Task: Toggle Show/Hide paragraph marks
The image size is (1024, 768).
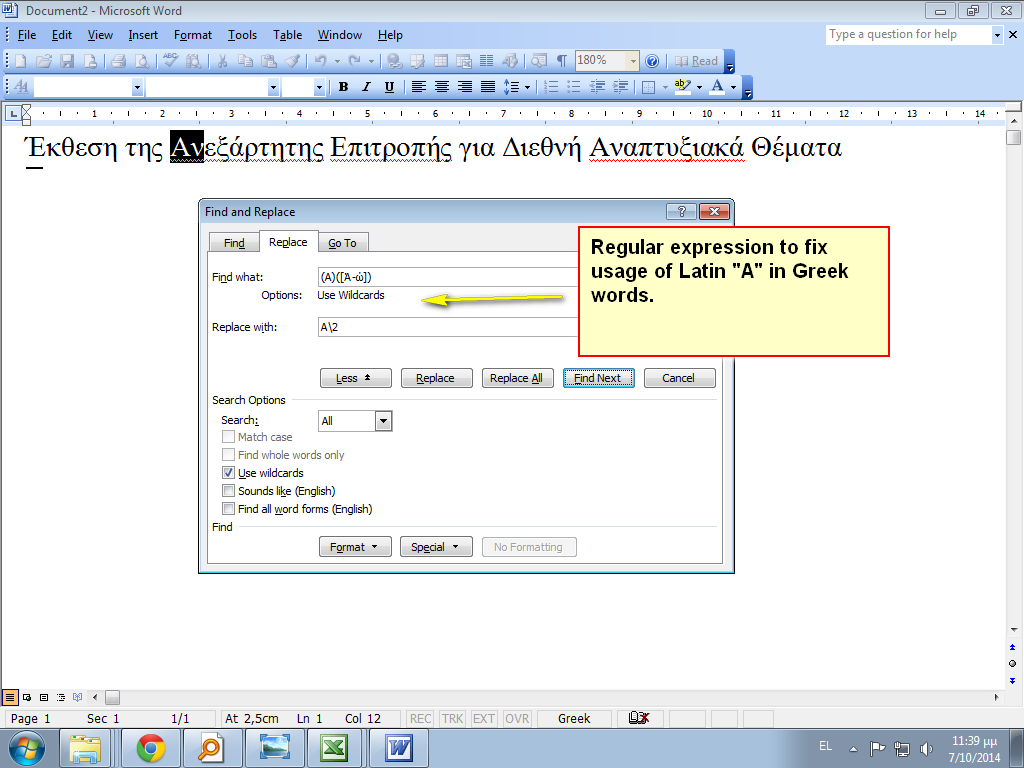Action: (x=561, y=61)
